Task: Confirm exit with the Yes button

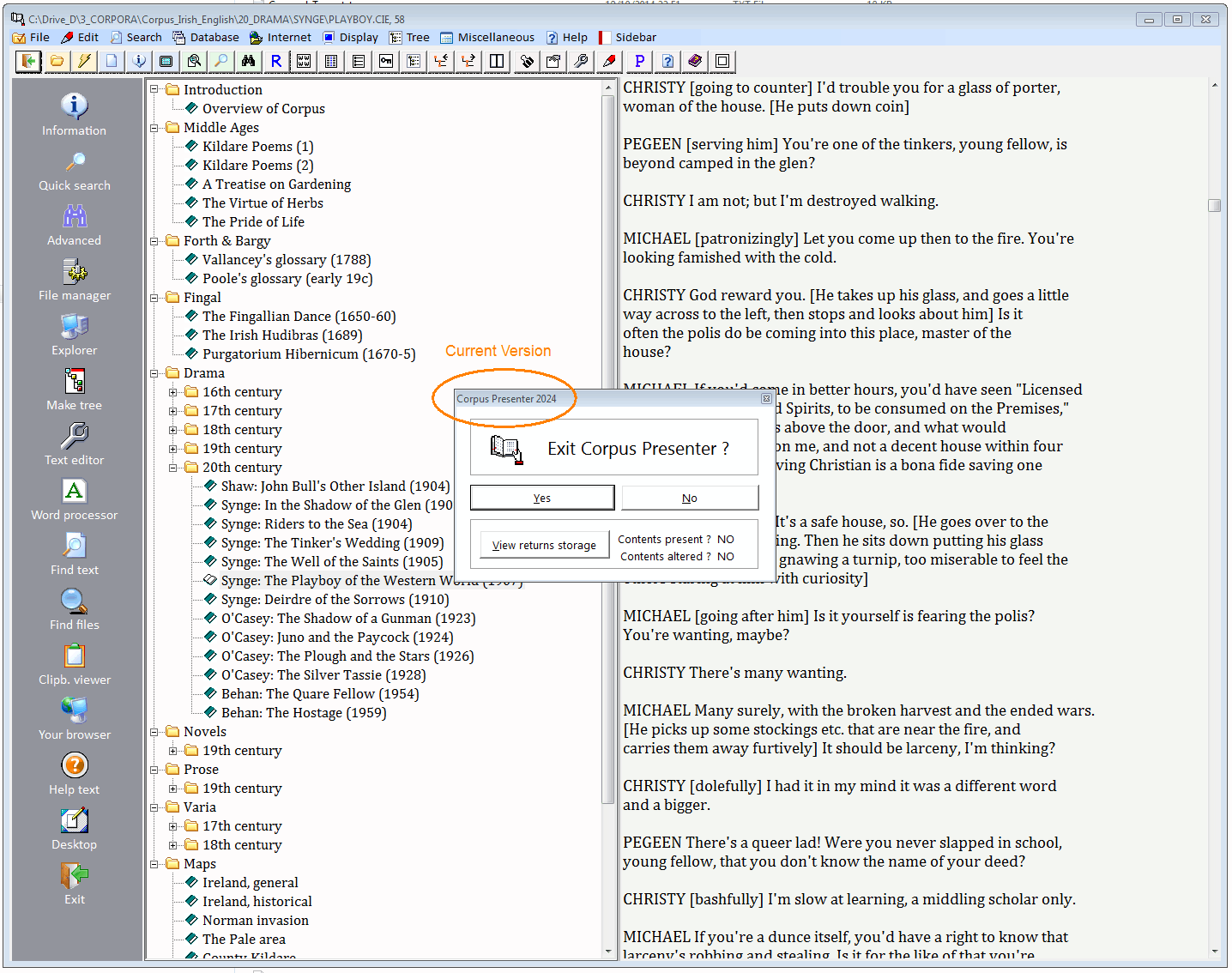Action: (541, 498)
